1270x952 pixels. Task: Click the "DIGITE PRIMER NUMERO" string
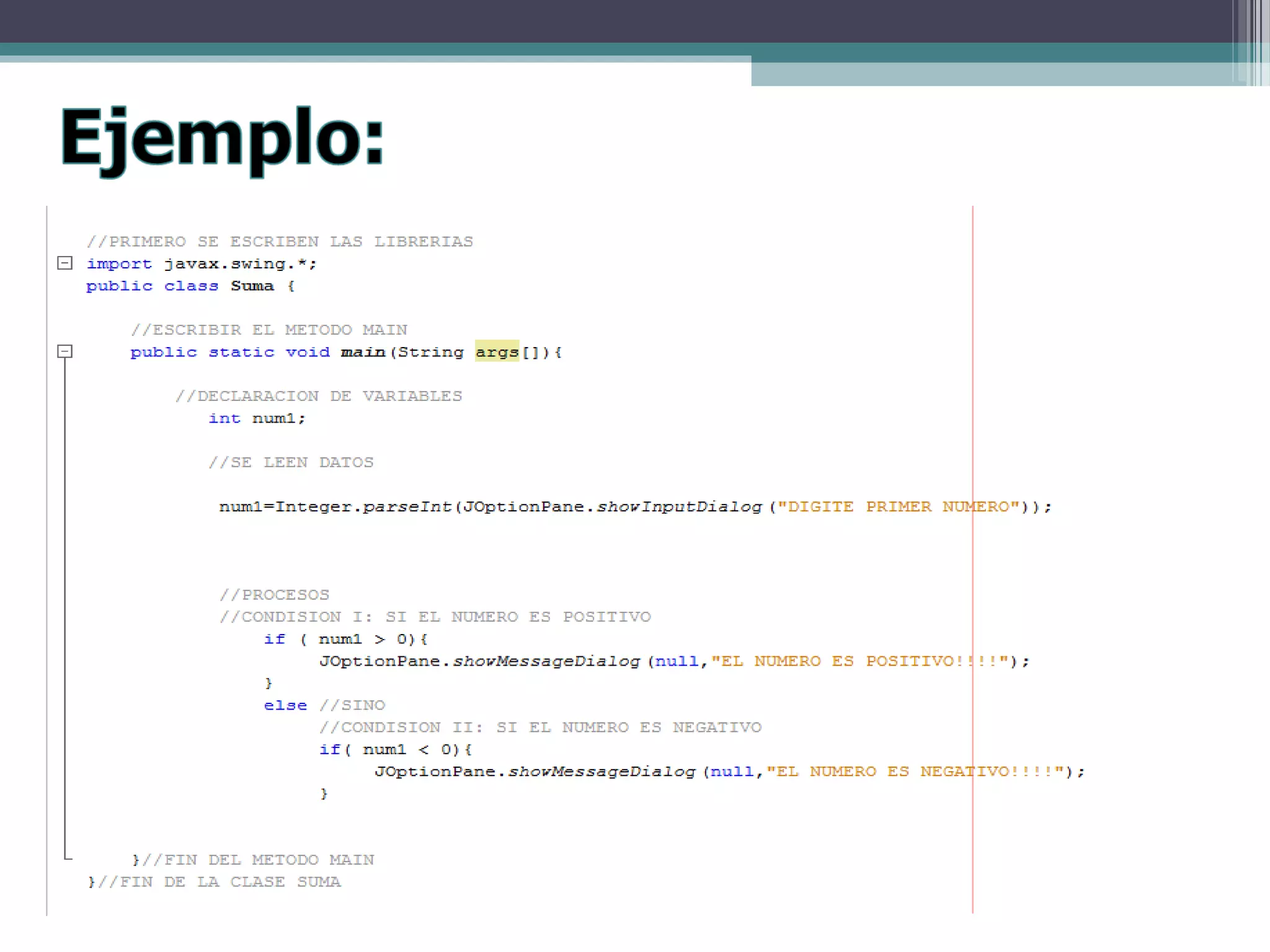coord(899,507)
